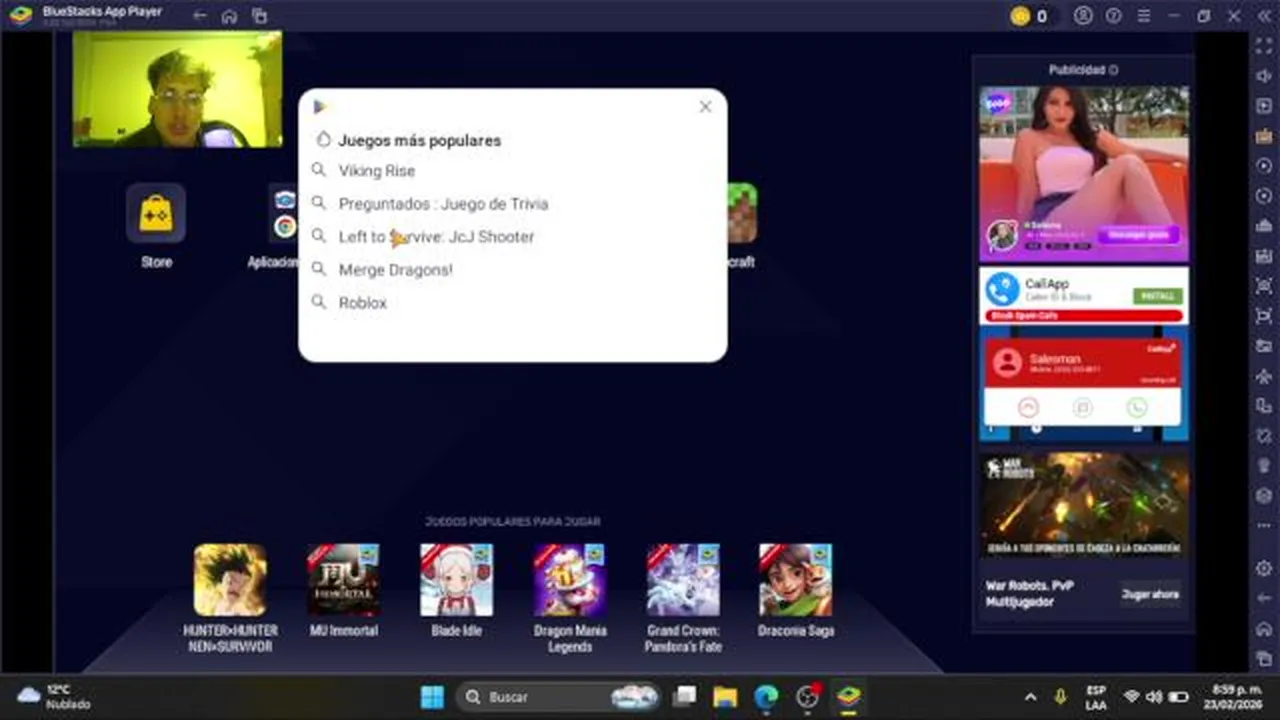Open Dragon Mania Legends game thumbnail
This screenshot has width=1280, height=720.
[x=569, y=580]
